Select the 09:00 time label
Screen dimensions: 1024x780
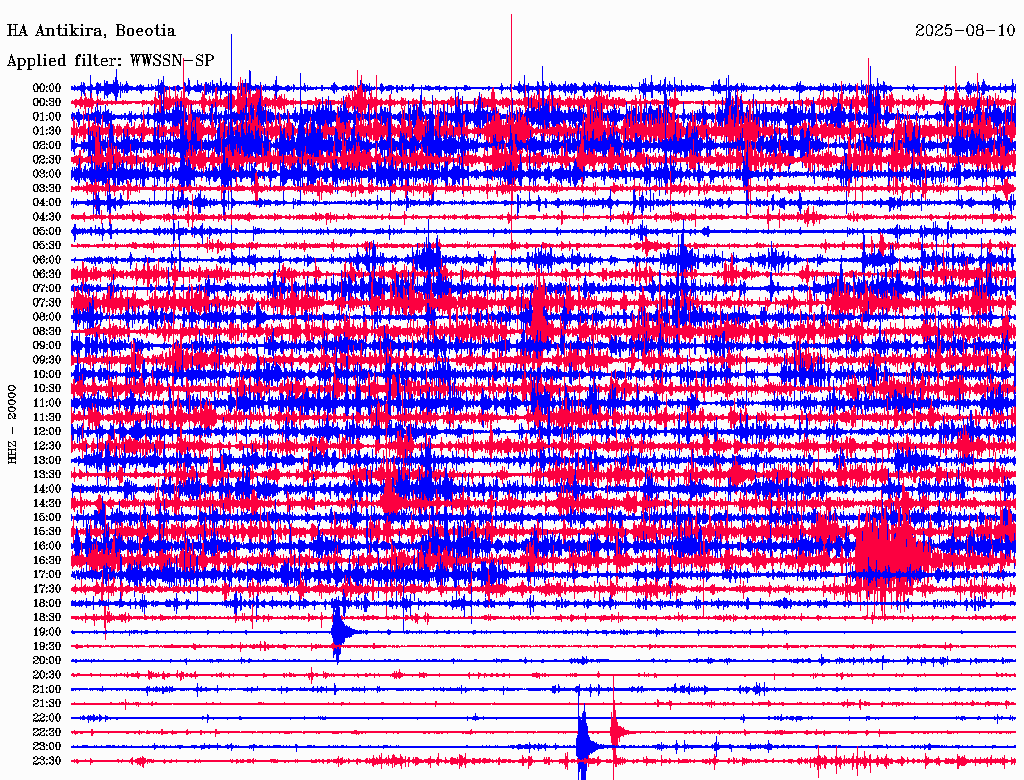tap(46, 346)
